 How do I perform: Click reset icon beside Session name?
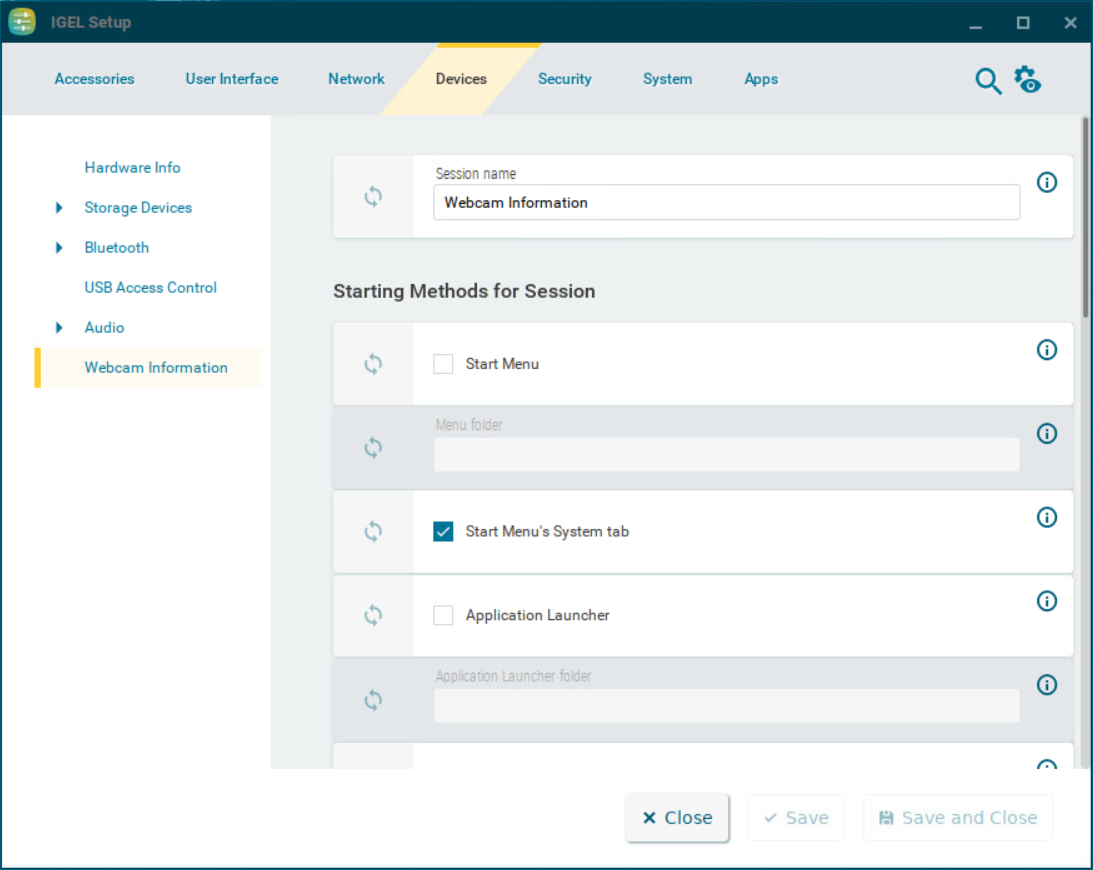coord(373,197)
